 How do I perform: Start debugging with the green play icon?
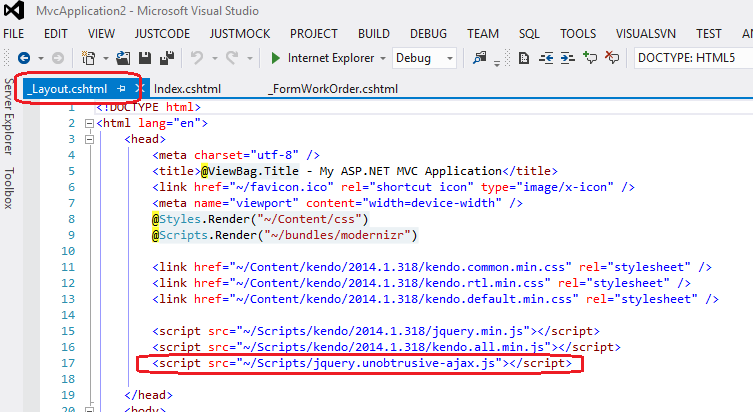(276, 58)
